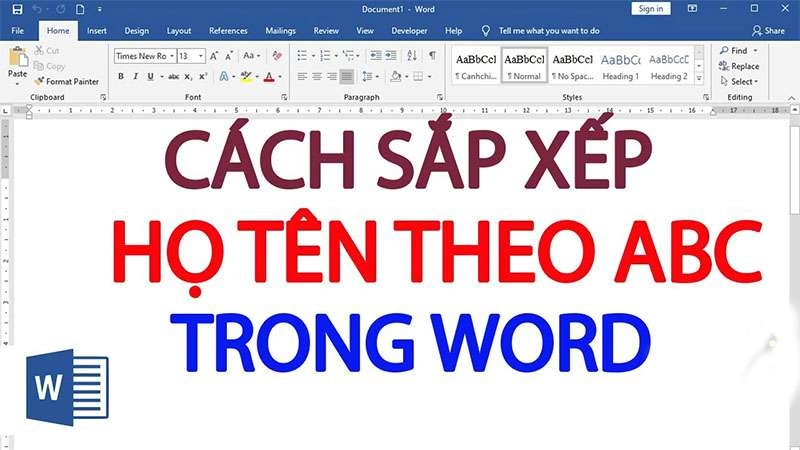The image size is (800, 450).
Task: Switch to the References tab
Action: [x=231, y=31]
